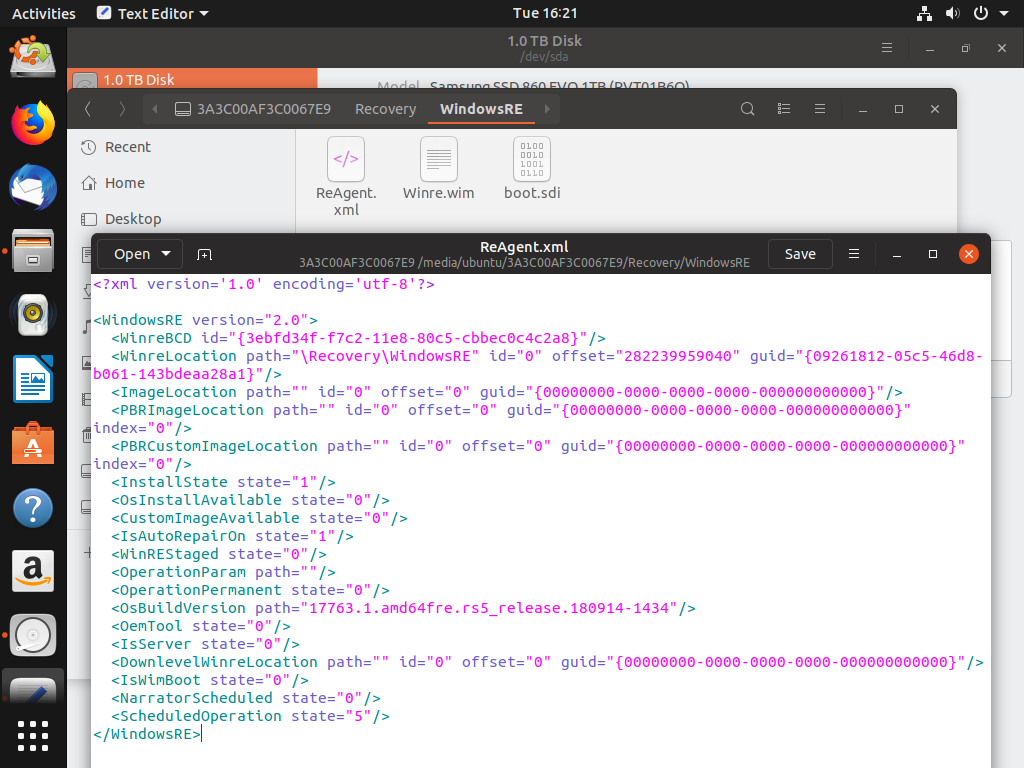This screenshot has height=768, width=1024.
Task: Open the Text Editor app menu
Action: coord(153,13)
